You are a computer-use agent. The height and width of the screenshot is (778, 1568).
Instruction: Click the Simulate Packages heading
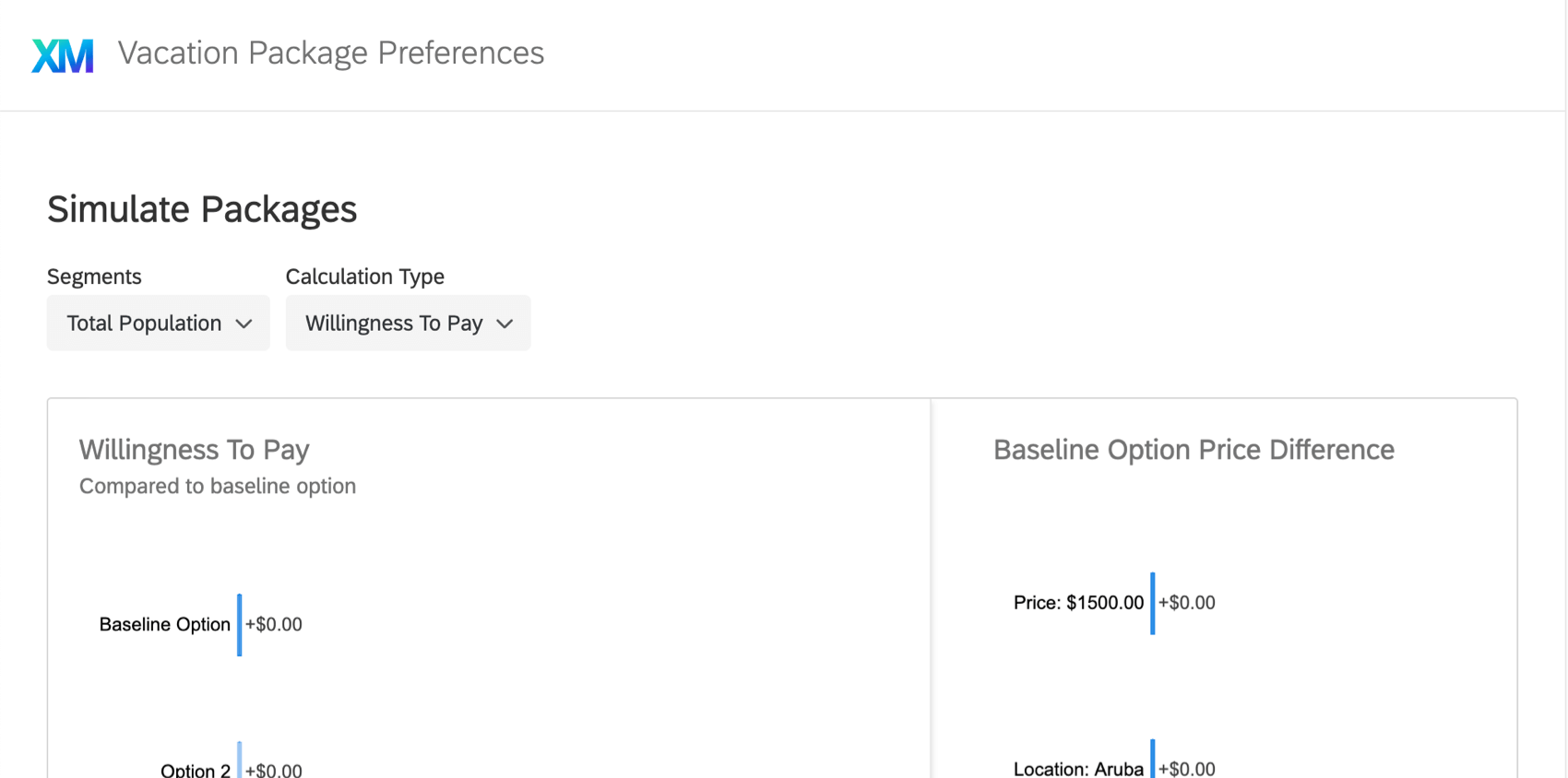point(202,209)
